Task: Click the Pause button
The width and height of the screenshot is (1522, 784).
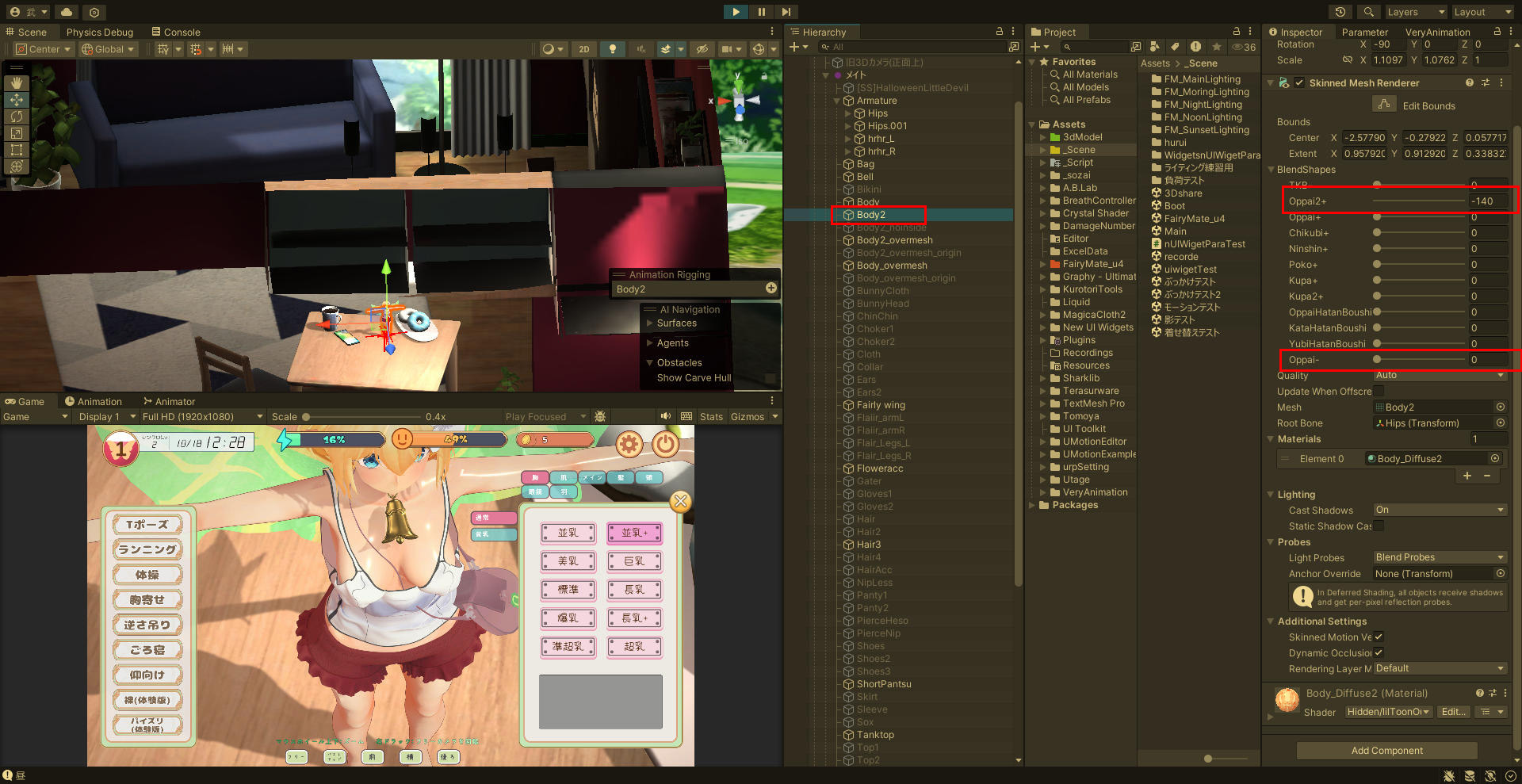Action: coord(761,12)
